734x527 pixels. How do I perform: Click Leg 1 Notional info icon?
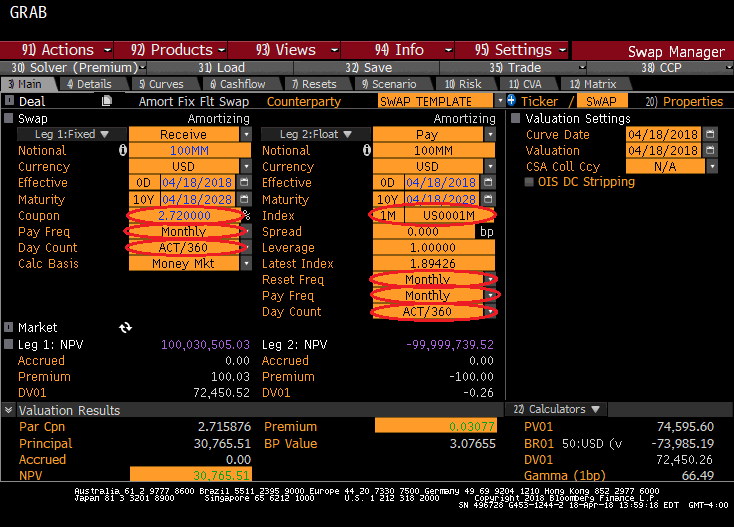coord(123,150)
